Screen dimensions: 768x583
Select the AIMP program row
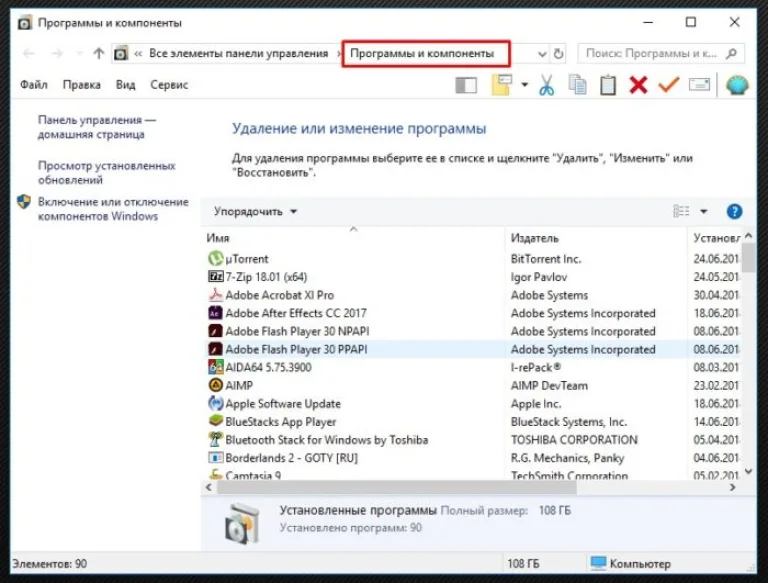pyautogui.click(x=473, y=386)
